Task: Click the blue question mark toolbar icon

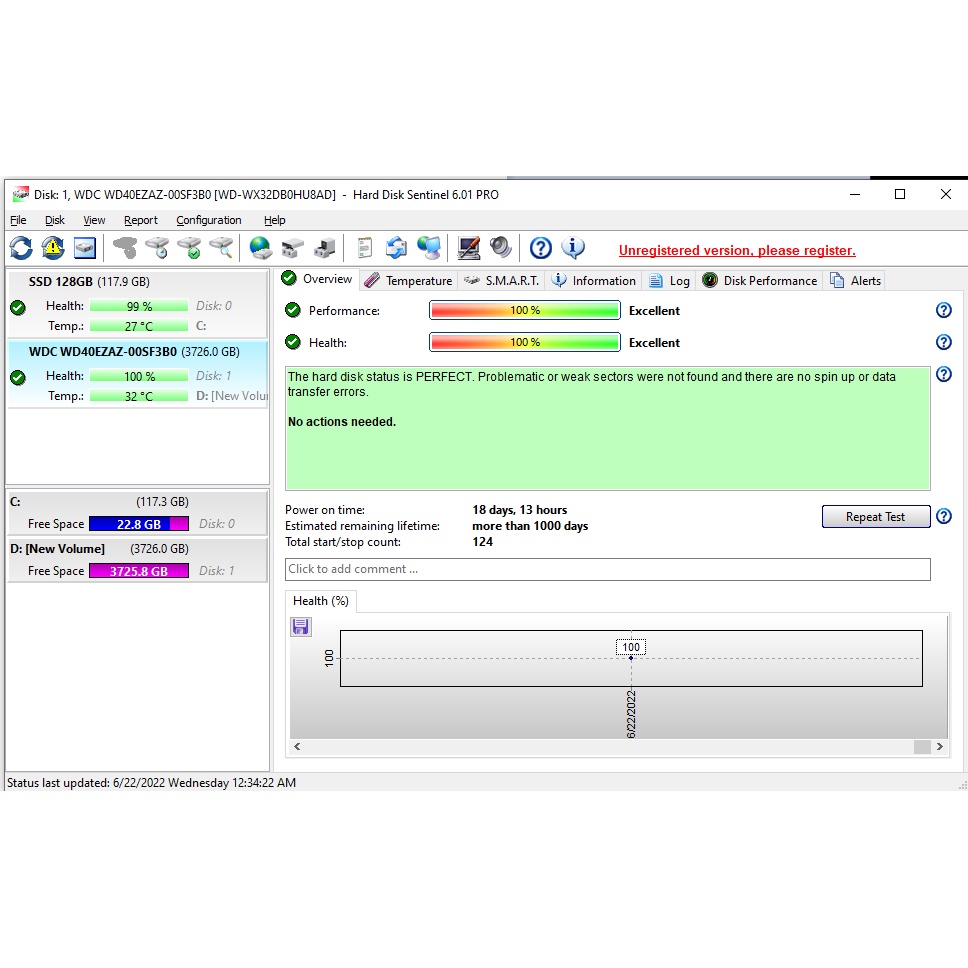Action: tap(541, 248)
